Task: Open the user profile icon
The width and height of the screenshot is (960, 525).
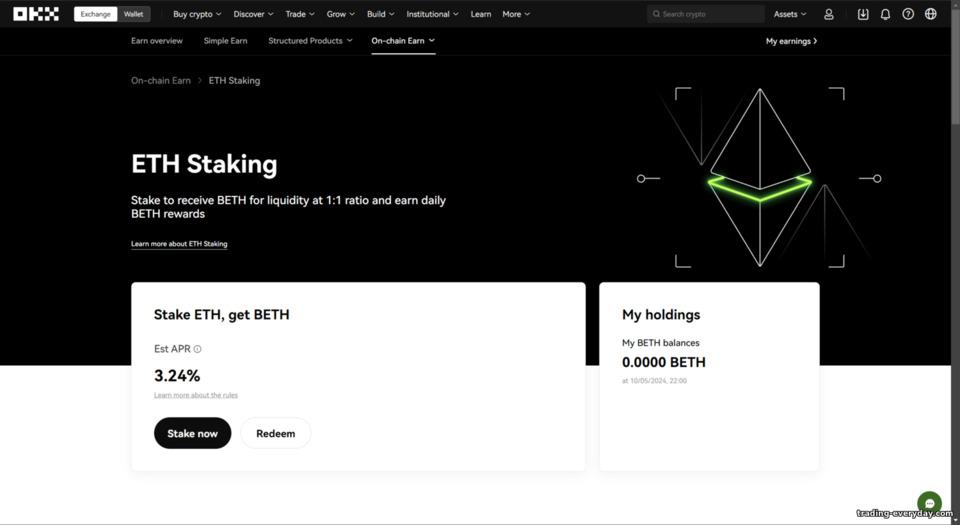Action: (x=828, y=14)
